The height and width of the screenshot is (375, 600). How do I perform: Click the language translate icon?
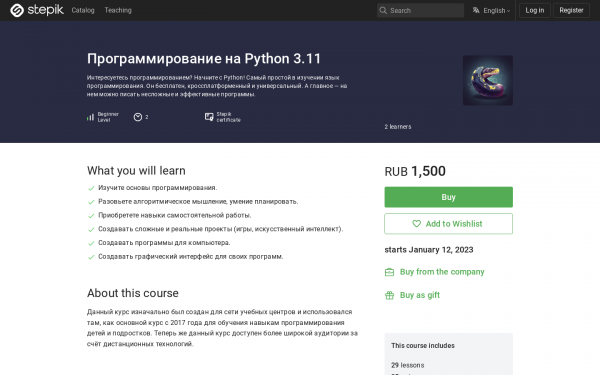click(476, 10)
